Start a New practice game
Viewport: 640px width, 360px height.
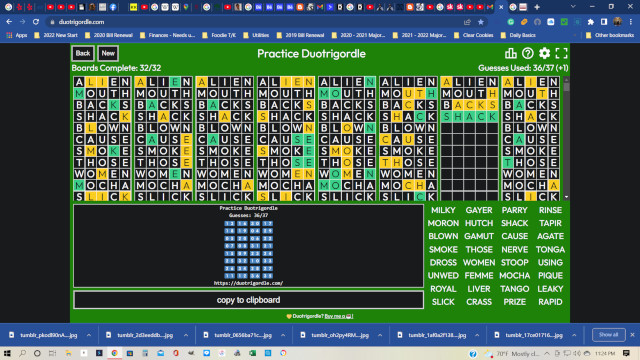pos(108,53)
